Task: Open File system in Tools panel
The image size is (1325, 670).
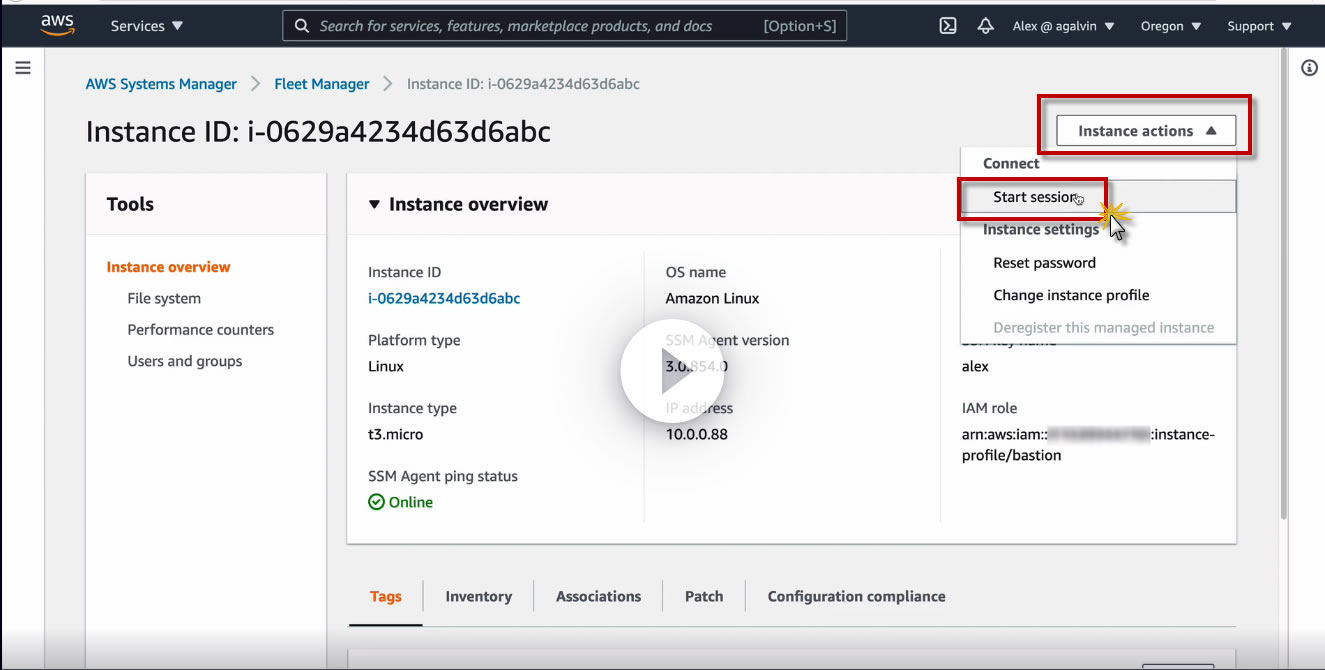Action: point(164,298)
